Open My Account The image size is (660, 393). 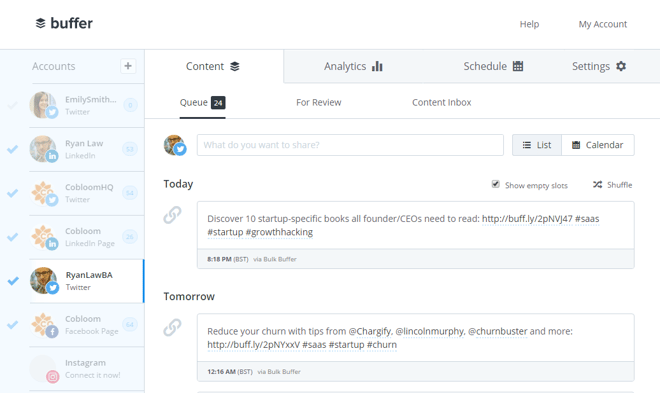[x=602, y=24]
